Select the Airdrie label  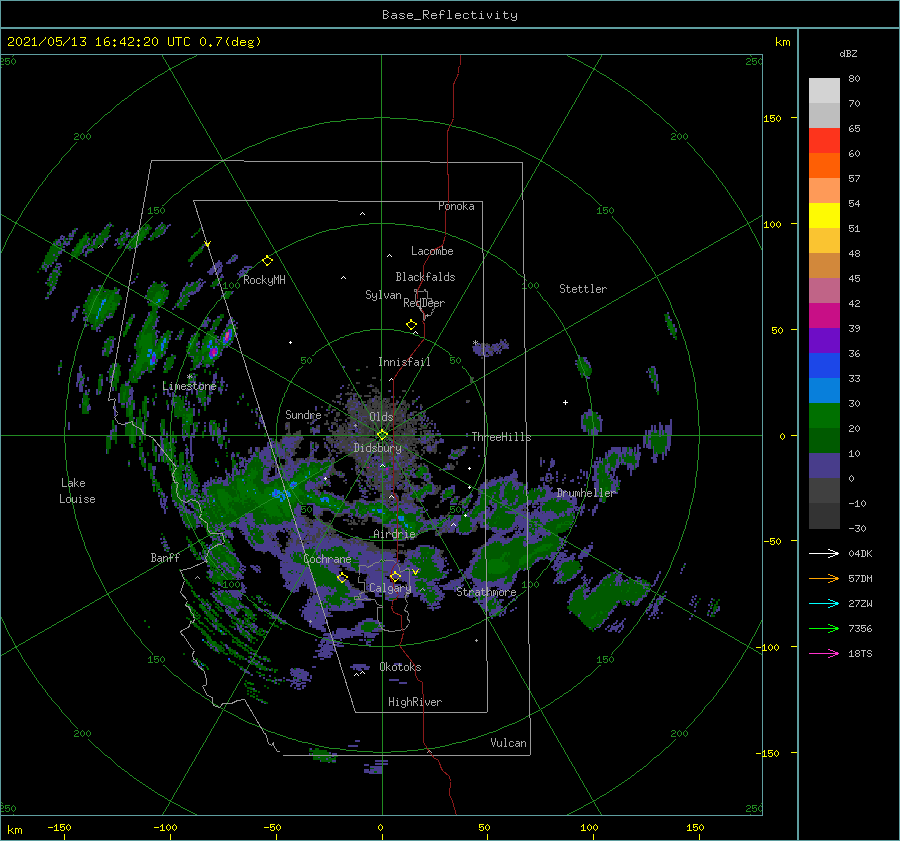pyautogui.click(x=394, y=534)
